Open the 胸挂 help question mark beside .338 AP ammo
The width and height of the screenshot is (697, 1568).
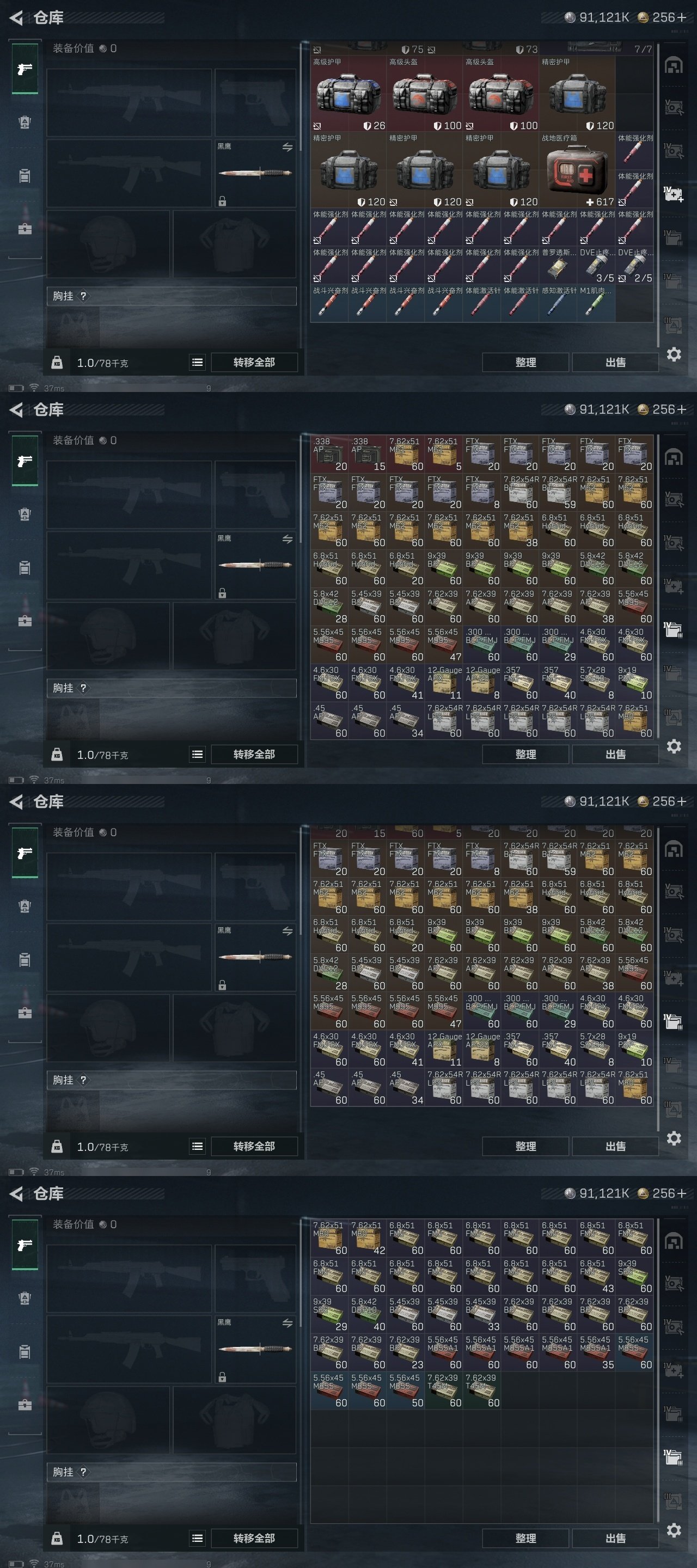tap(83, 688)
